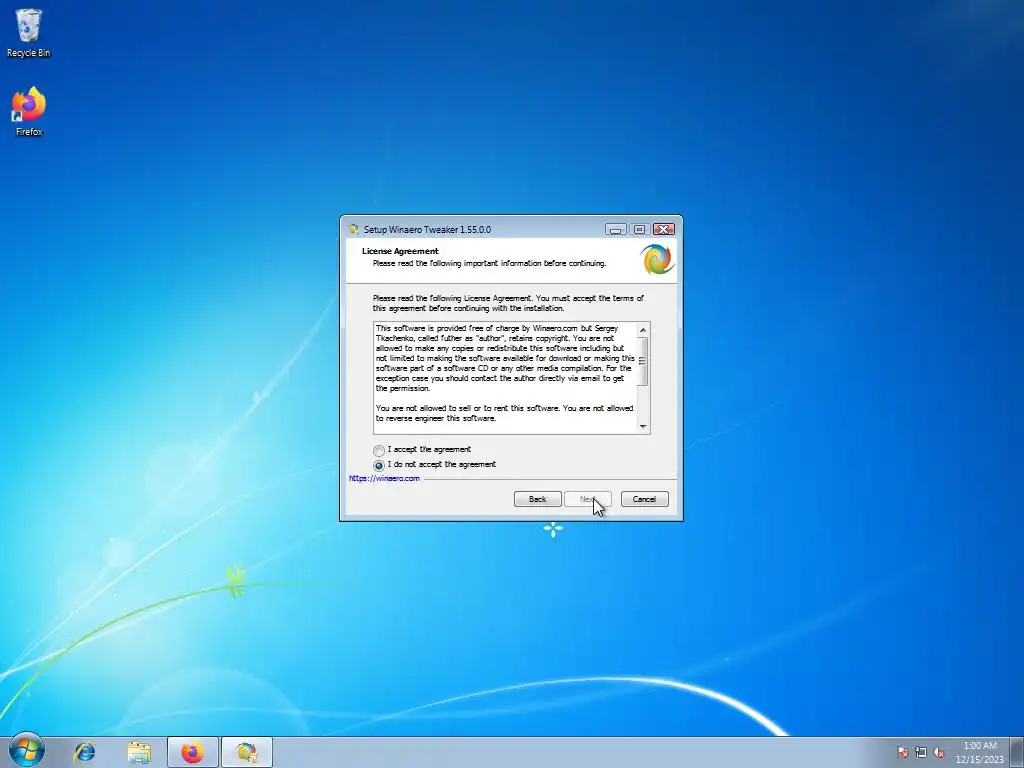The image size is (1024, 768).
Task: Click the setup title bar icon
Action: coord(353,229)
